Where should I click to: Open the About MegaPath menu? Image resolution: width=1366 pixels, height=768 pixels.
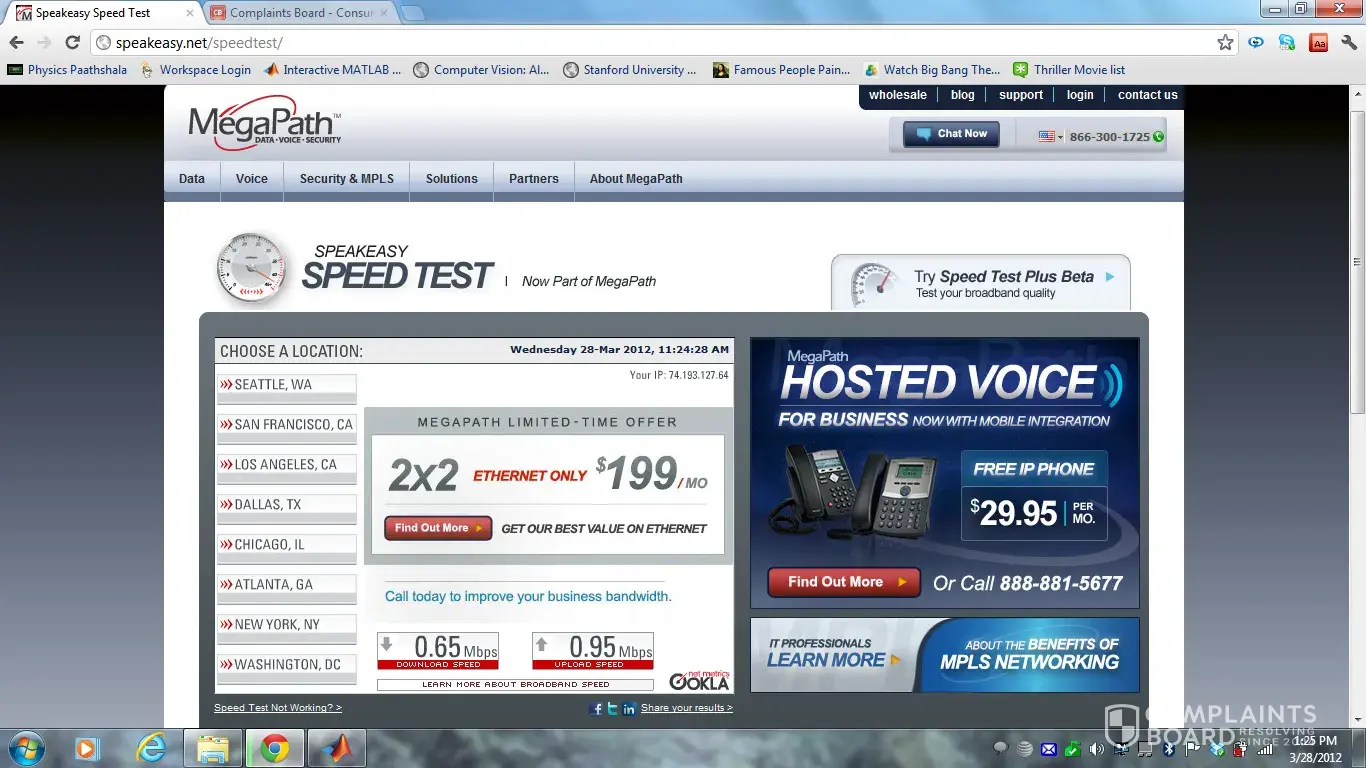(636, 179)
